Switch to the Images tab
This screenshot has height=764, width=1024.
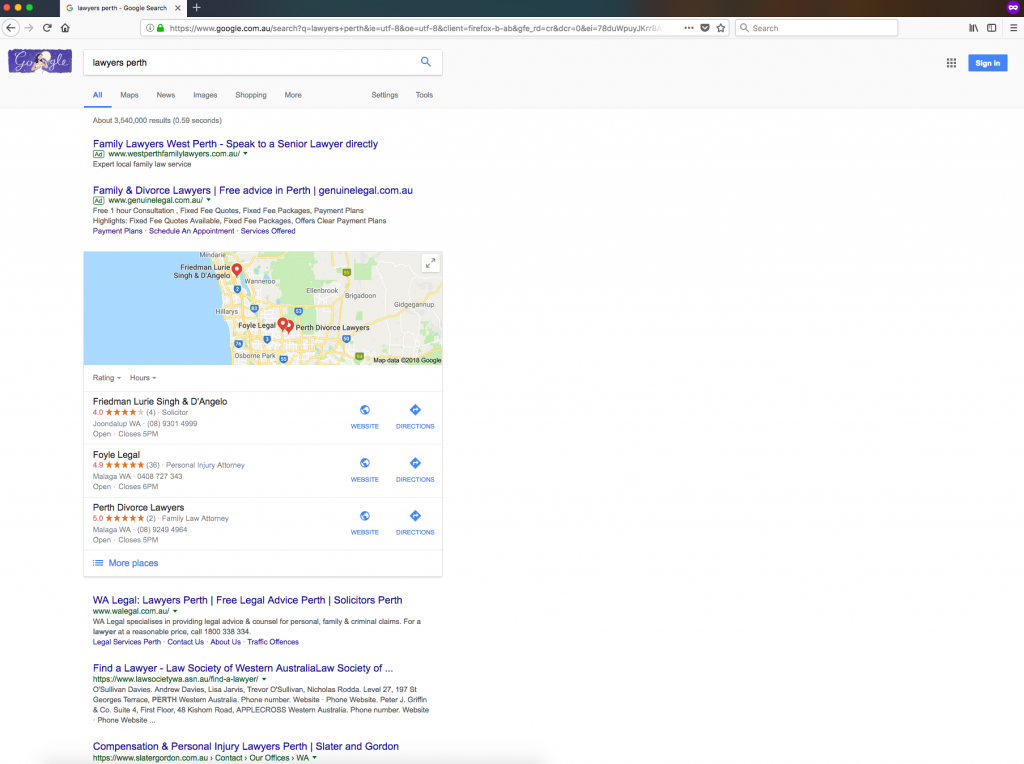click(205, 95)
